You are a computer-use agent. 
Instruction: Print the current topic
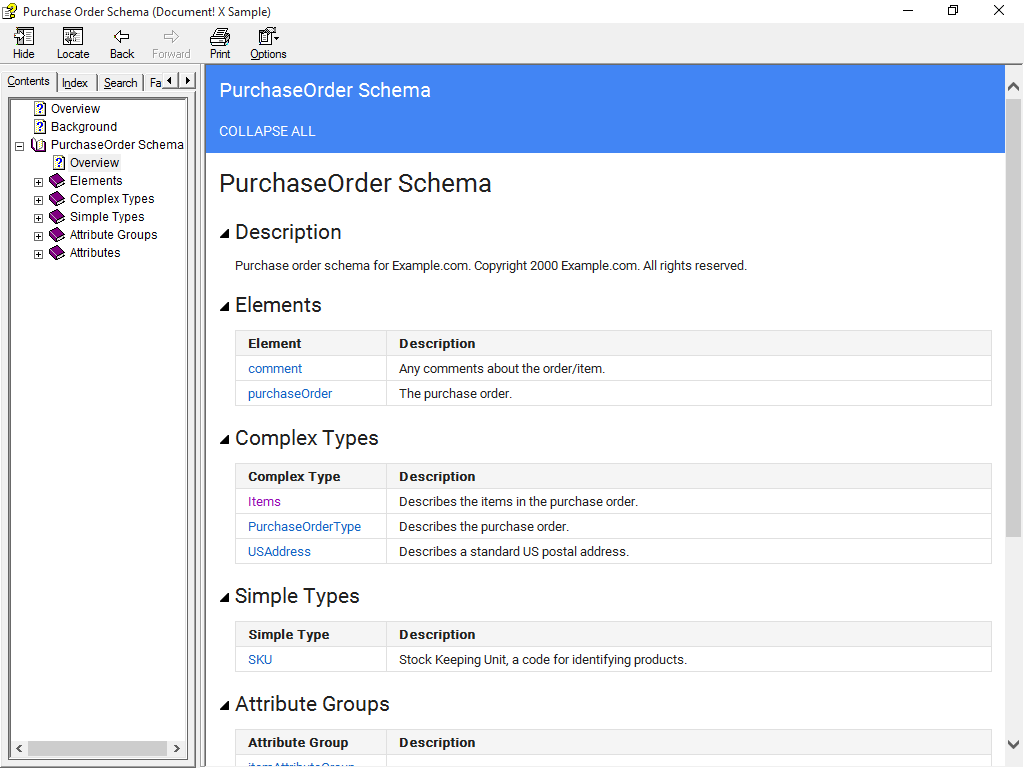tap(219, 37)
